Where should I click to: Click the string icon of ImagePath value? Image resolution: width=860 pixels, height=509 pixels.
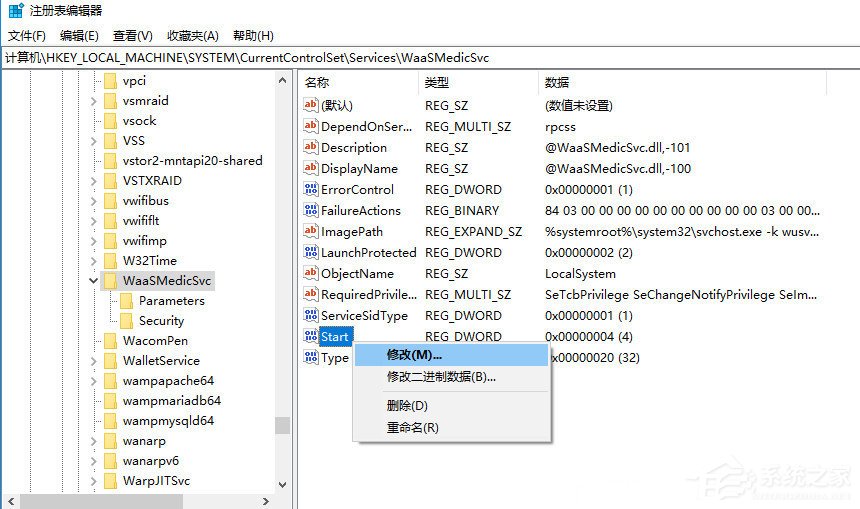click(310, 231)
